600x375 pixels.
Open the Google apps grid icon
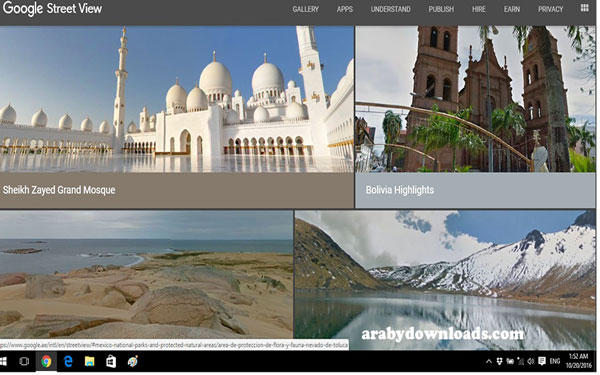[x=584, y=8]
